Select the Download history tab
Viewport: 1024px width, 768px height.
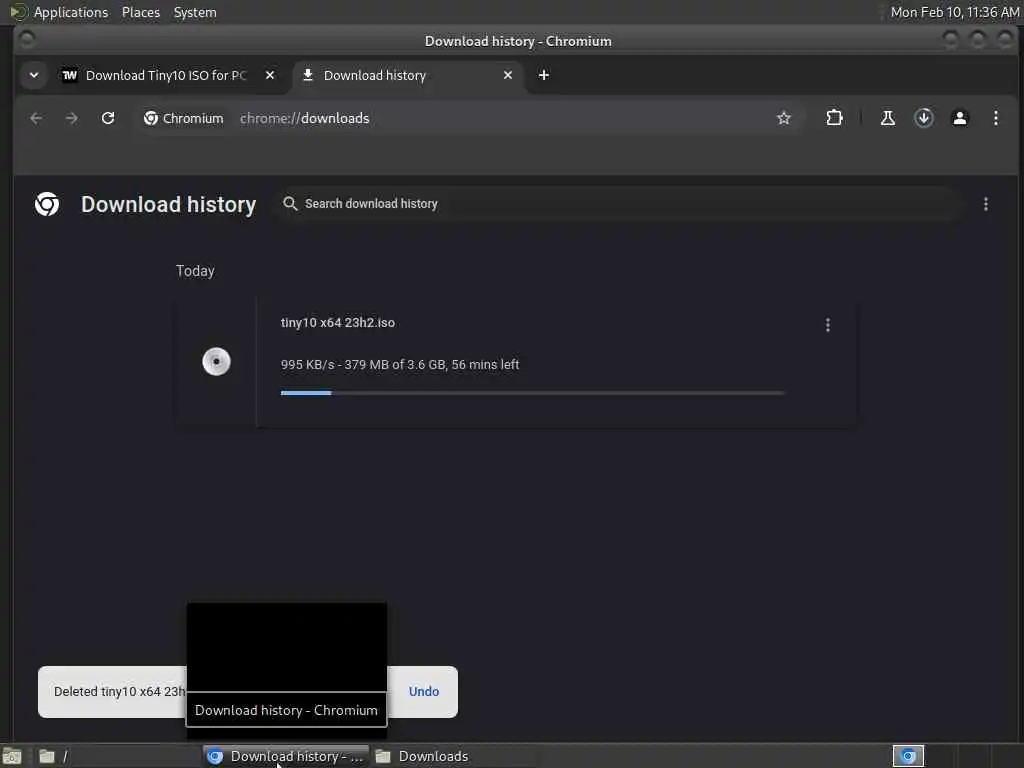408,75
